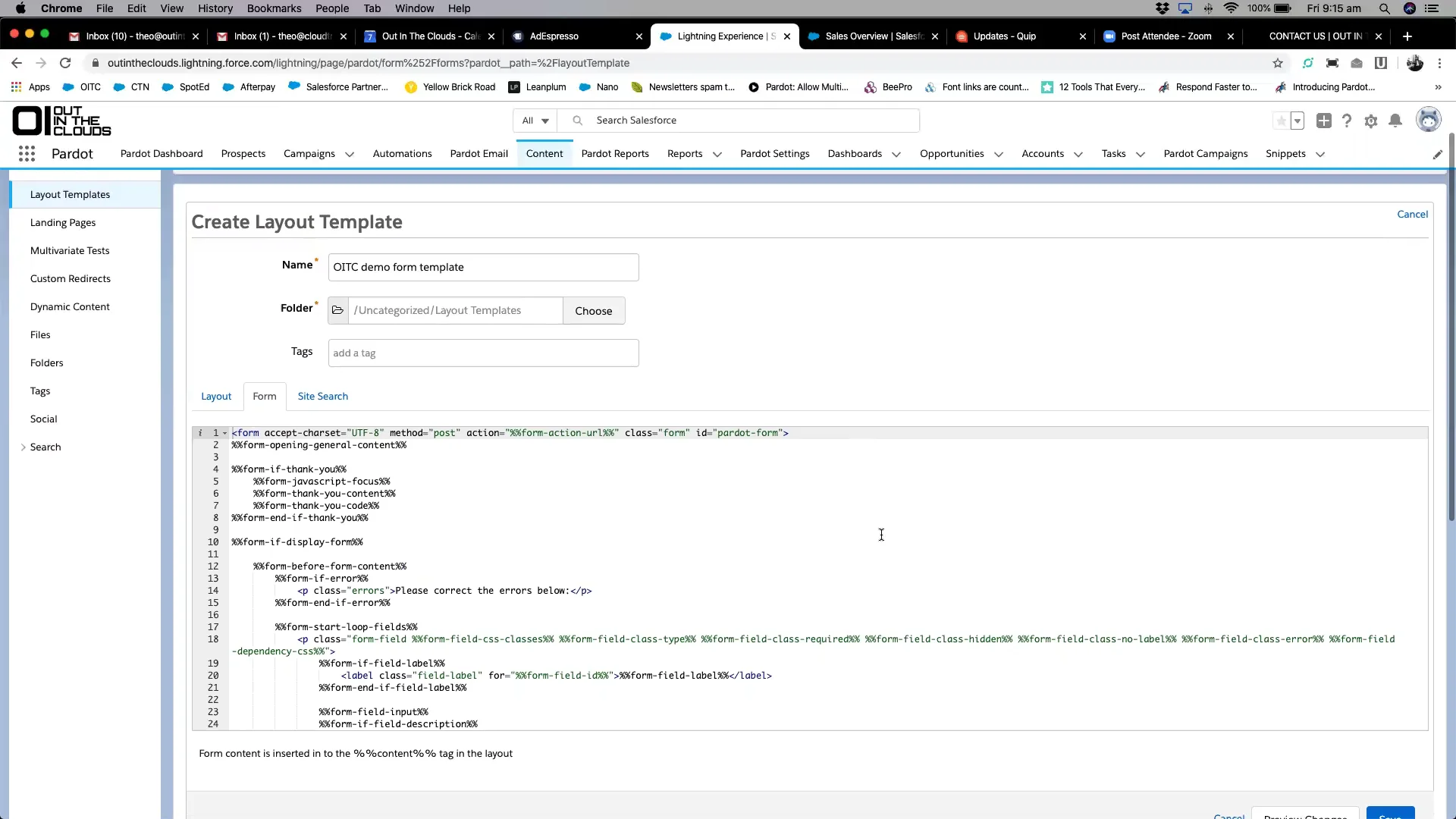The width and height of the screenshot is (1456, 819).
Task: Open the Global Actions plus icon
Action: tap(1323, 121)
